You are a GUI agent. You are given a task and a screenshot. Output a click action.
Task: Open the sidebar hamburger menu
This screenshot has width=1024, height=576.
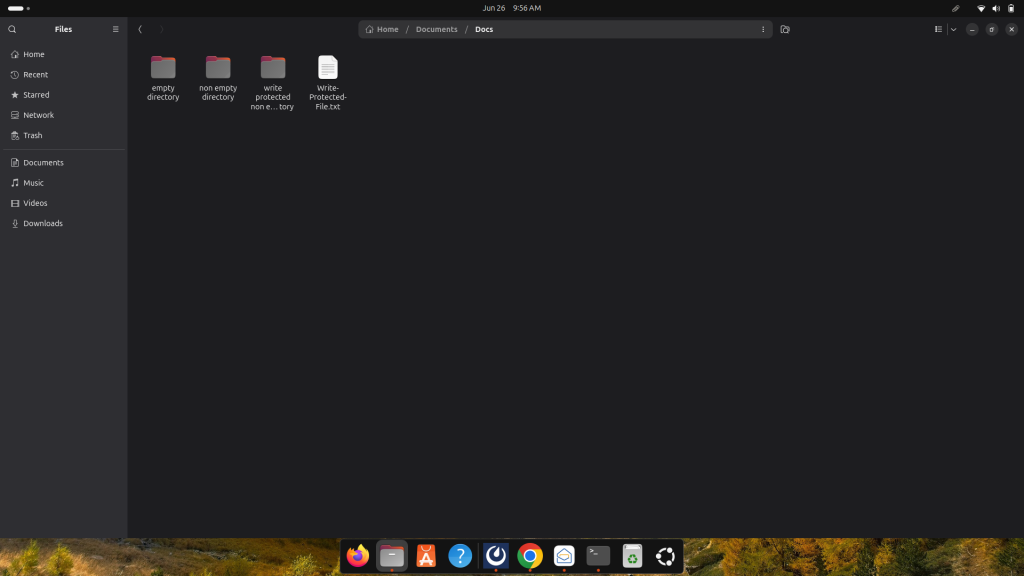coord(115,29)
